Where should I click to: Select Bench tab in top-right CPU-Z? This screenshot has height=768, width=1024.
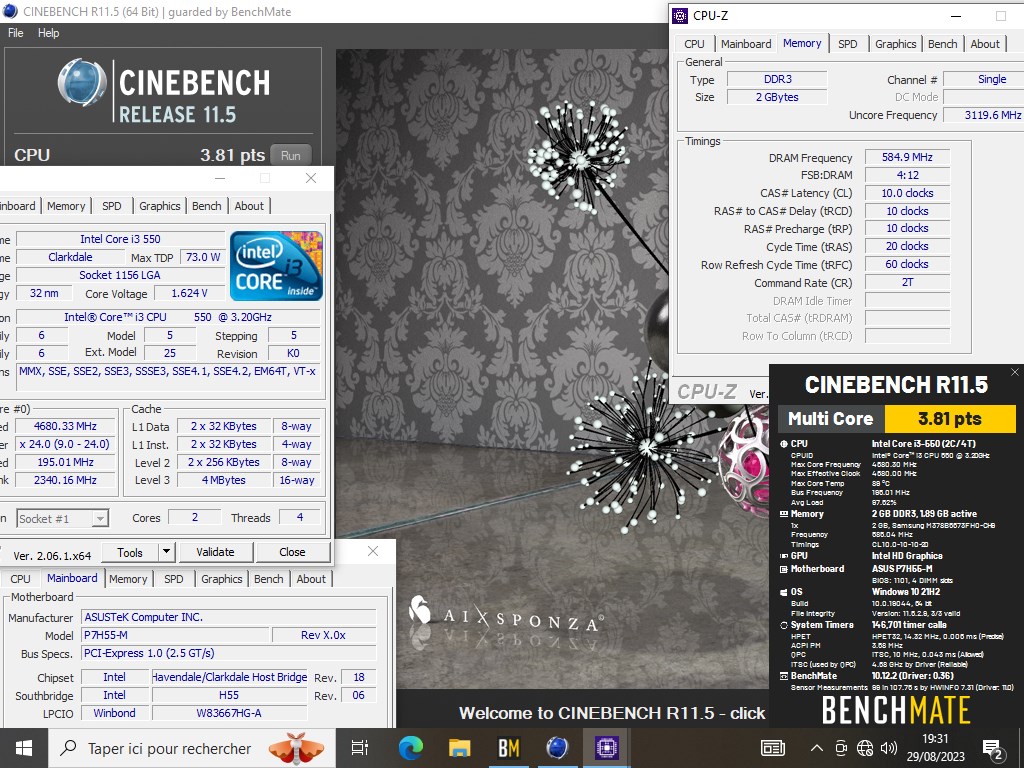pyautogui.click(x=942, y=44)
